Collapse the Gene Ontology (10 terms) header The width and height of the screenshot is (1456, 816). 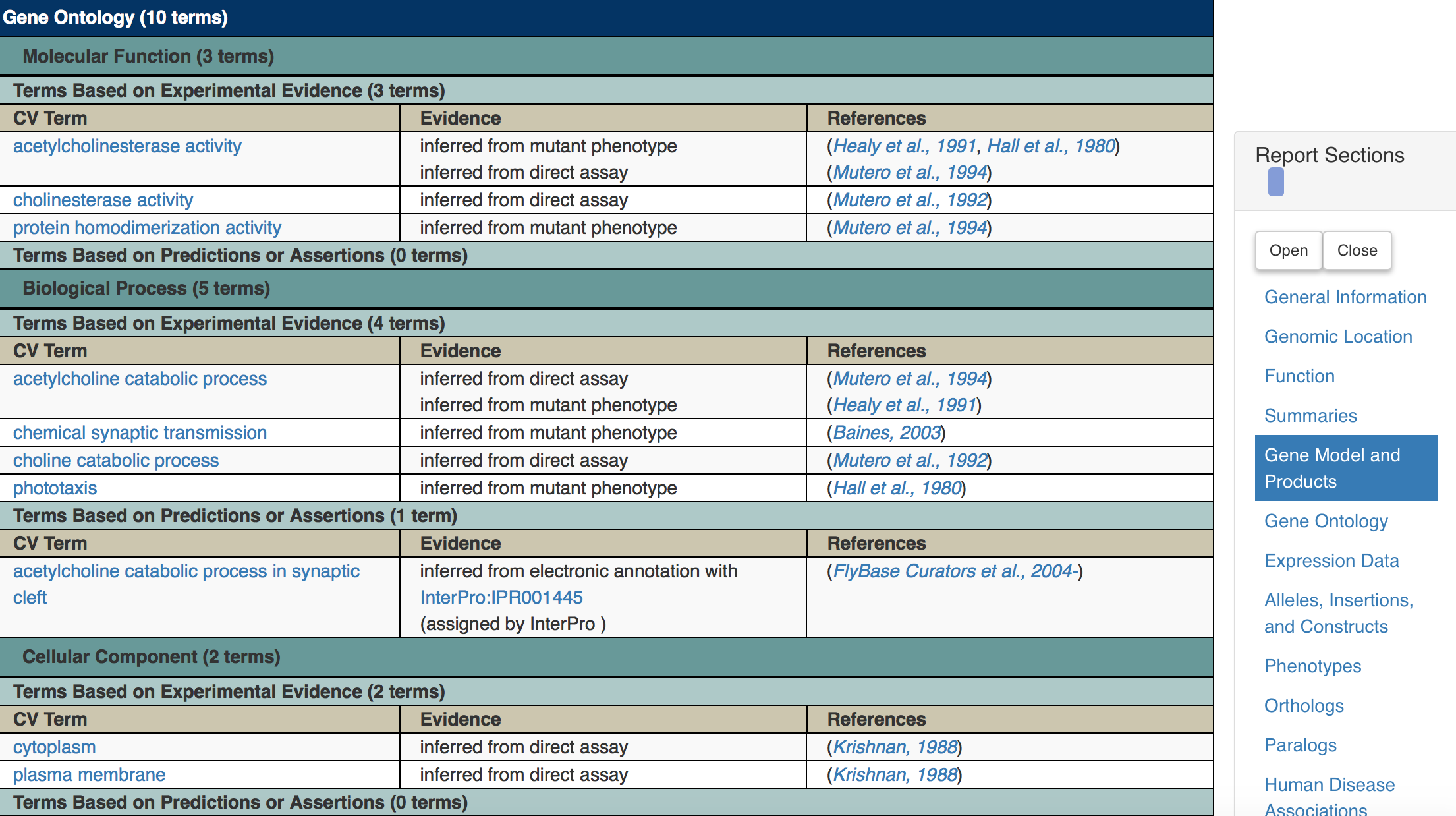coord(606,18)
